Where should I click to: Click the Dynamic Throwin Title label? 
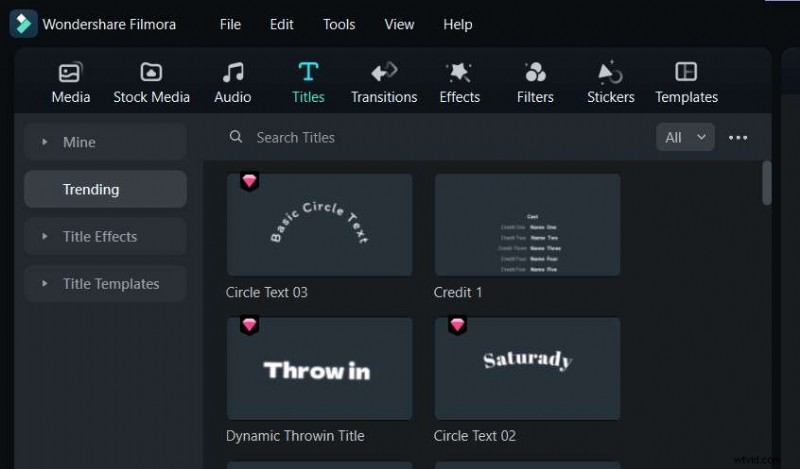click(295, 436)
